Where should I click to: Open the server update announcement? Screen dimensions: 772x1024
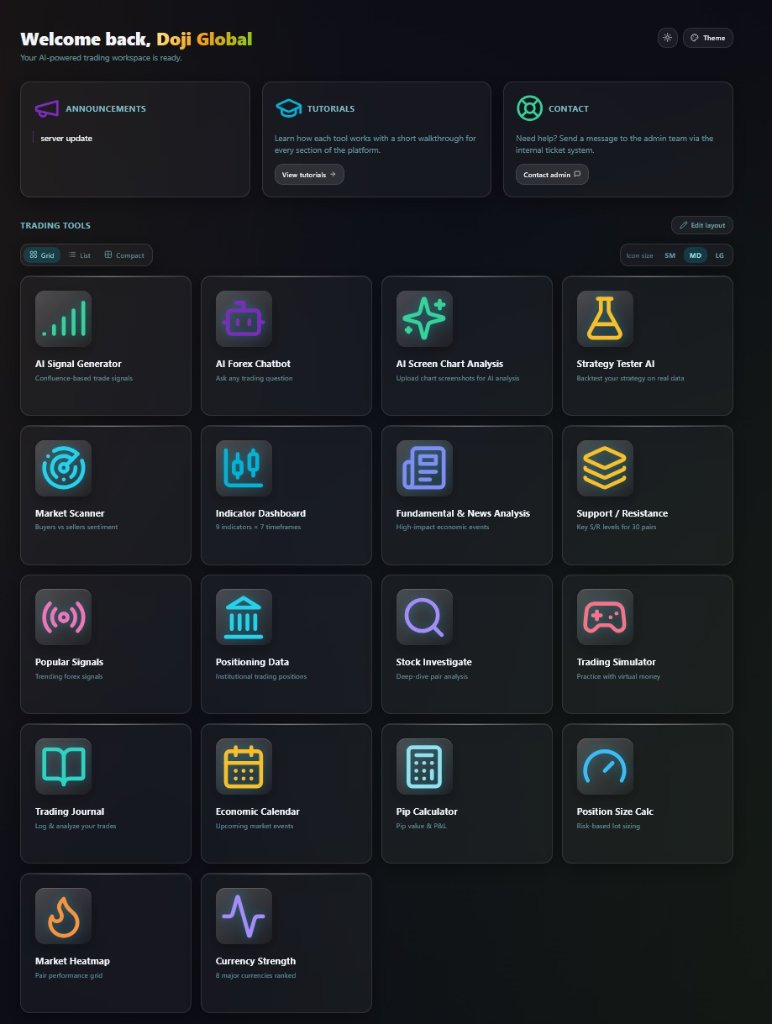(66, 138)
